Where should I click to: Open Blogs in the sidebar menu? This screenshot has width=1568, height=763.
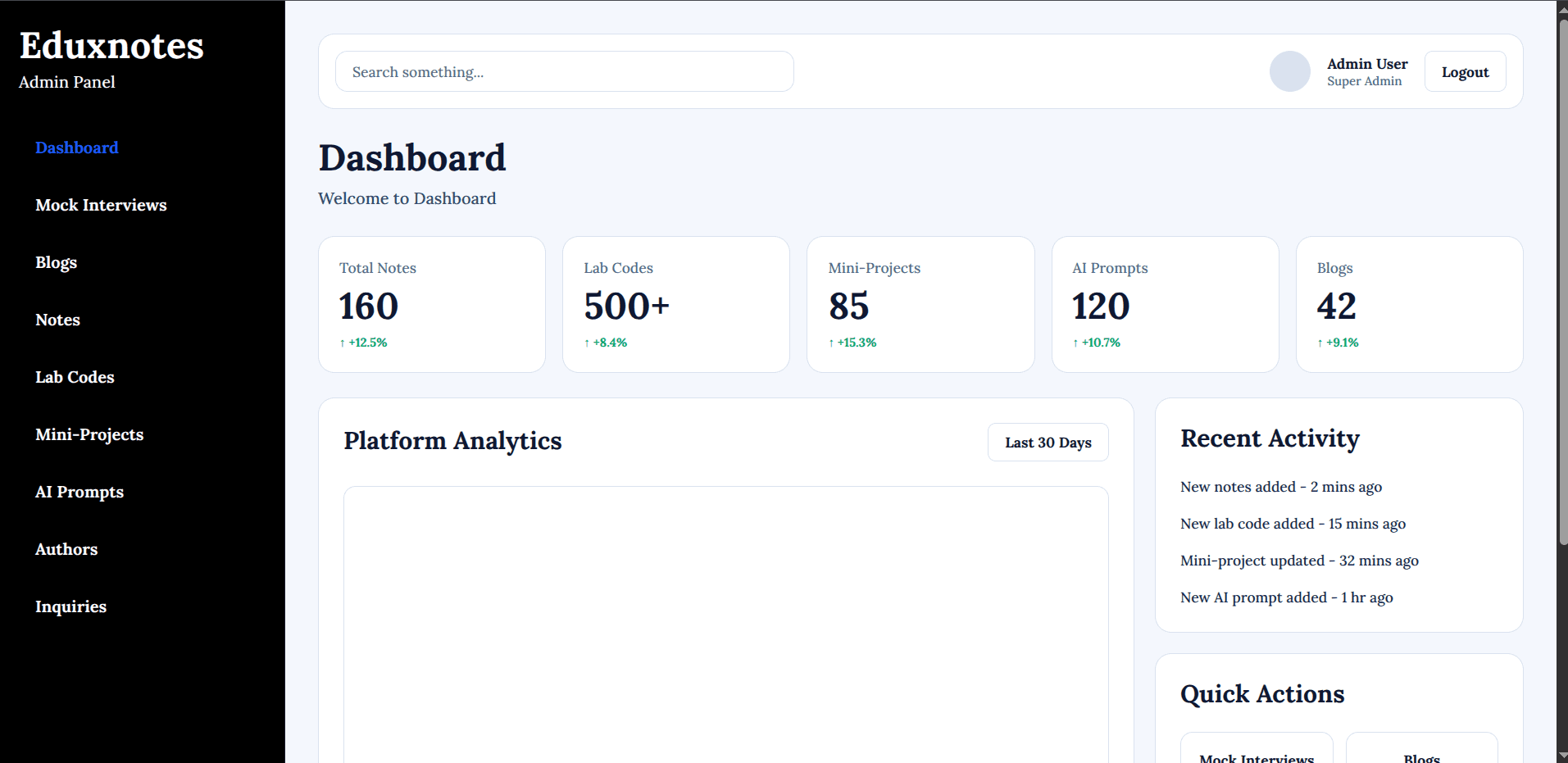[x=56, y=262]
